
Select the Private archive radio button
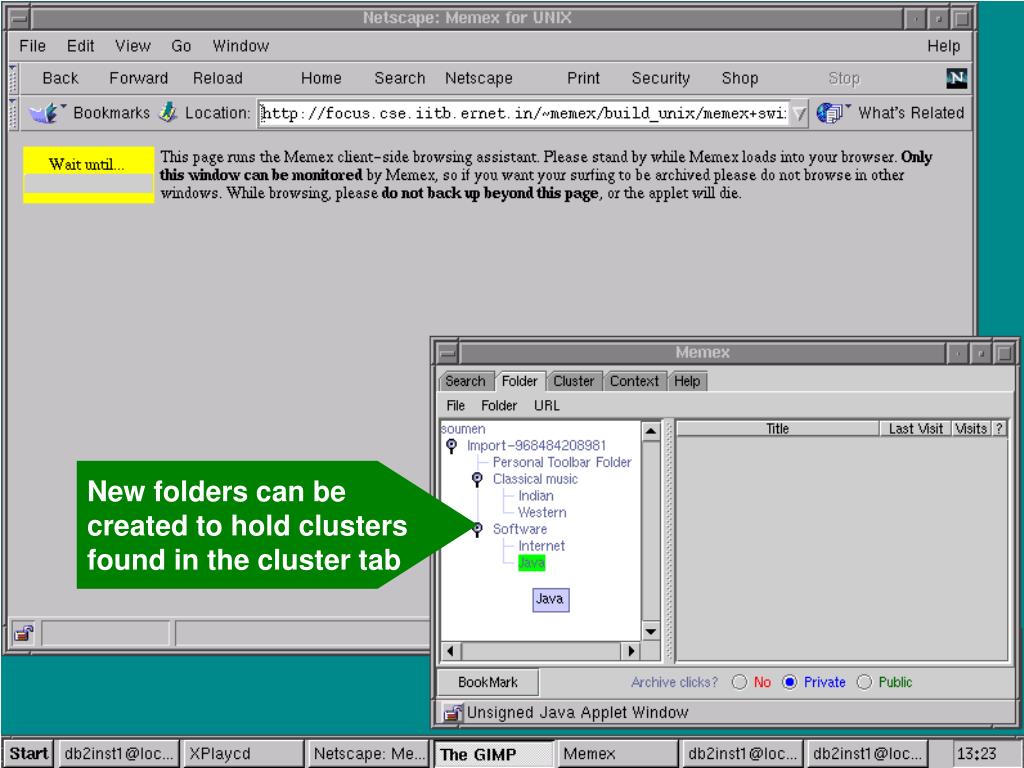pos(790,682)
